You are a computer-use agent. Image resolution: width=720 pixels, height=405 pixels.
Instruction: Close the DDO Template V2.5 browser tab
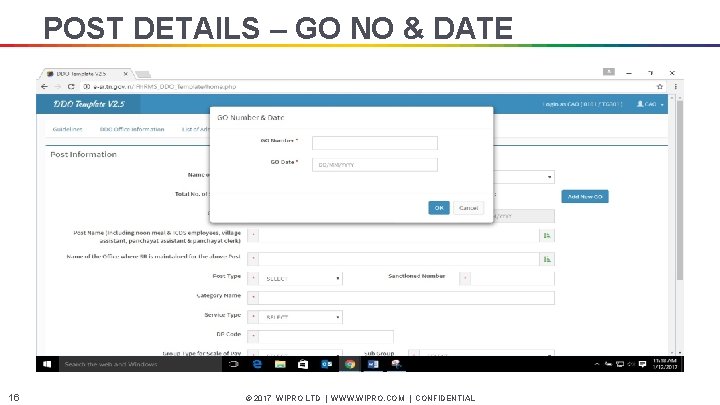pos(125,73)
